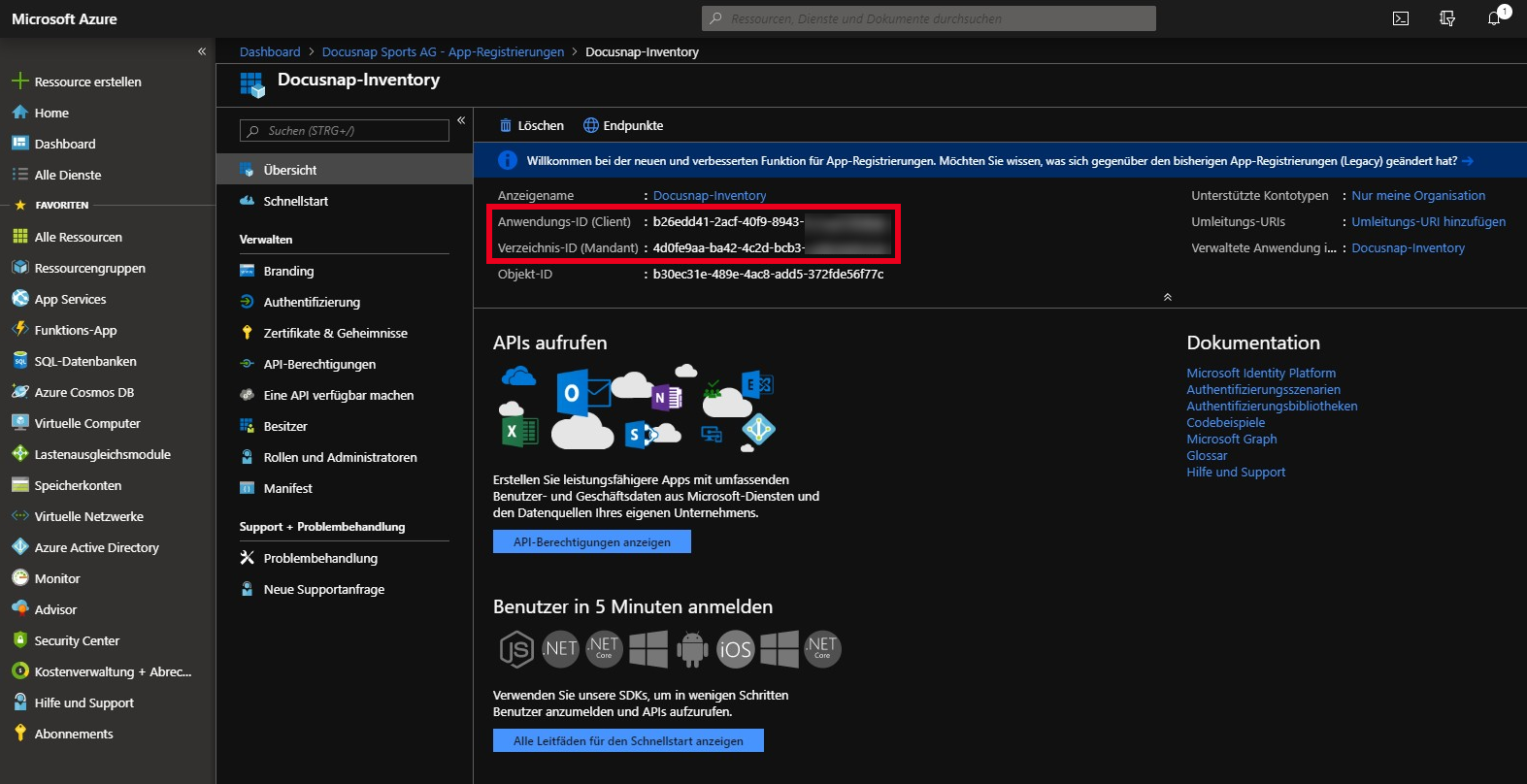Click Alle Leitfäden für den Schnellstart anzeigen

pyautogui.click(x=628, y=740)
